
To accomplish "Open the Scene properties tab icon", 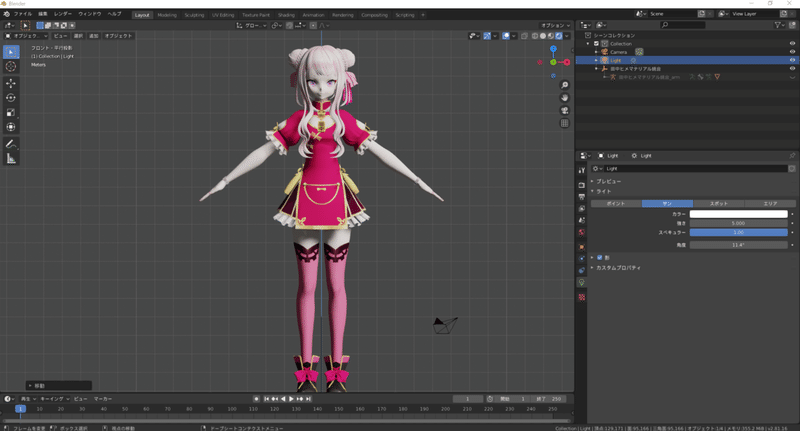I will point(582,220).
